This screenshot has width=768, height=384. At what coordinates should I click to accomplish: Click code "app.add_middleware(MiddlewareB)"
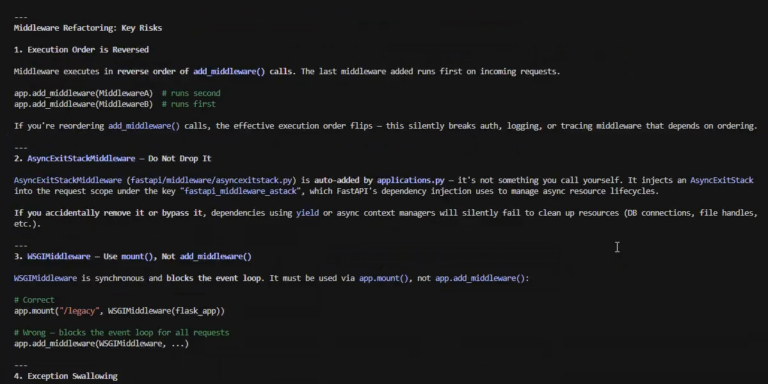[83, 104]
